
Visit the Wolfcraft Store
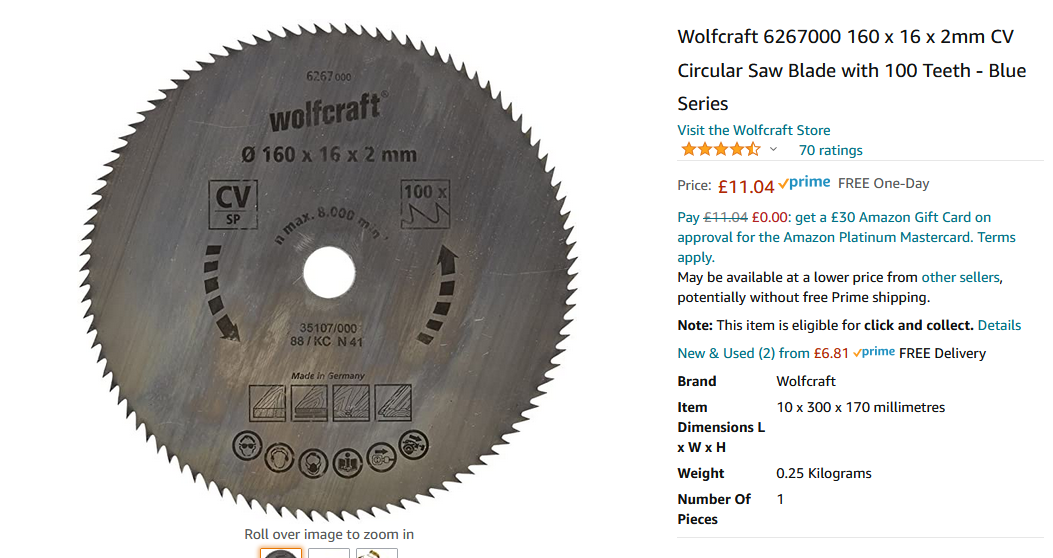pyautogui.click(x=753, y=130)
